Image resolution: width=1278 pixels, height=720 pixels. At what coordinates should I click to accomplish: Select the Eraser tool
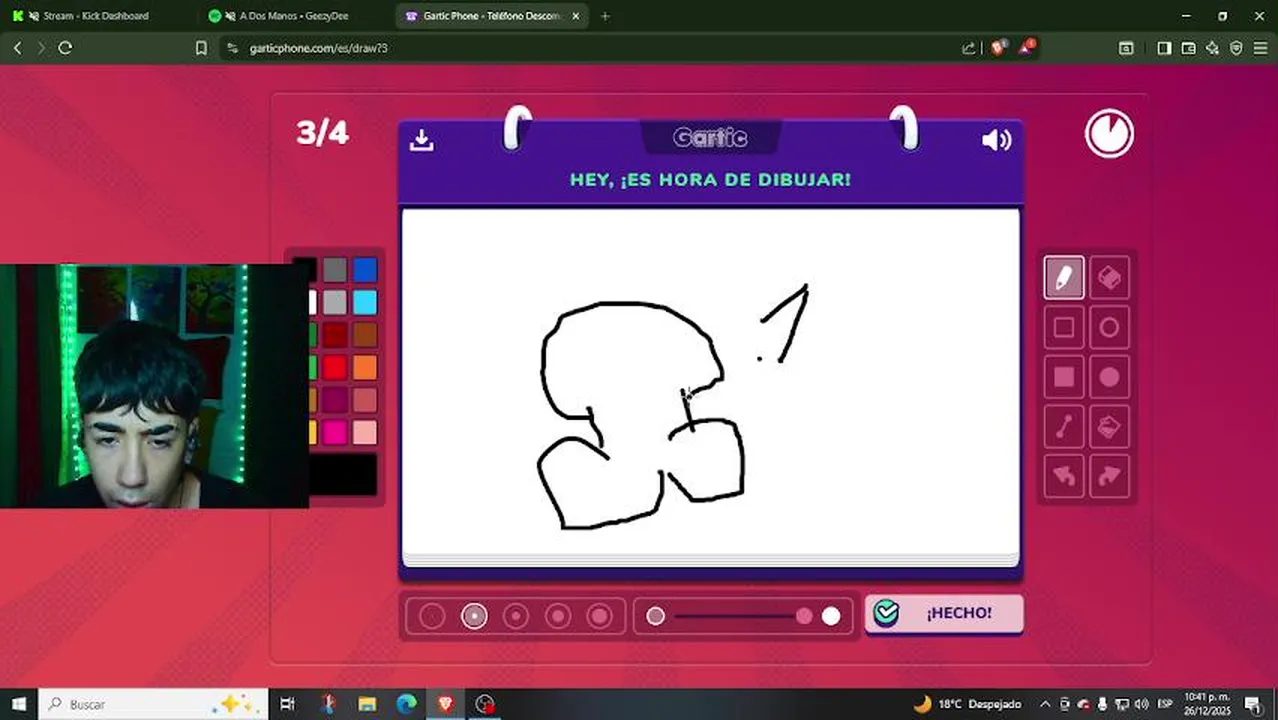coord(1109,277)
